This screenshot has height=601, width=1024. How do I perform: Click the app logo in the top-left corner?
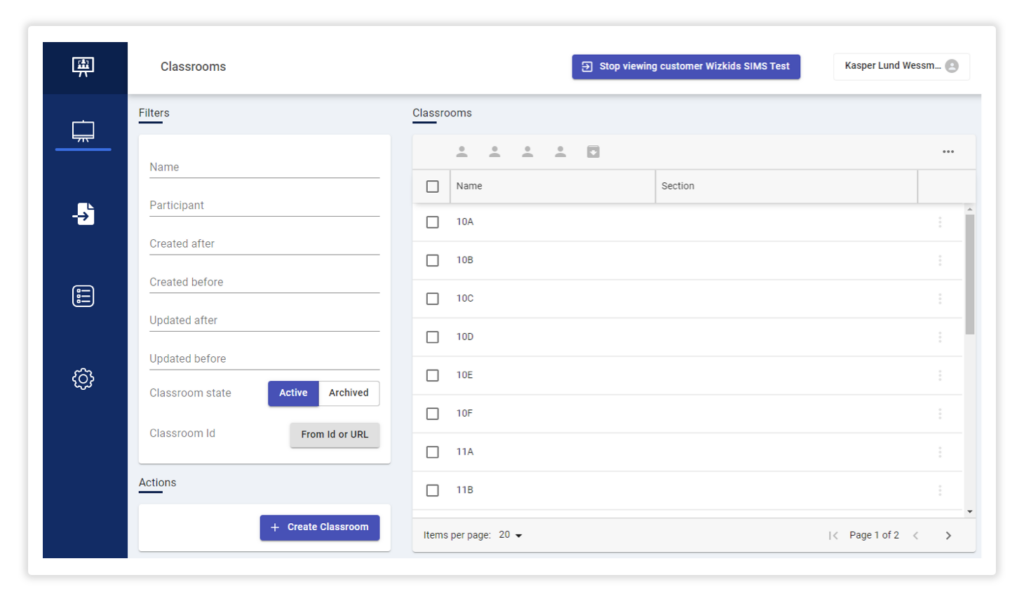pos(84,67)
